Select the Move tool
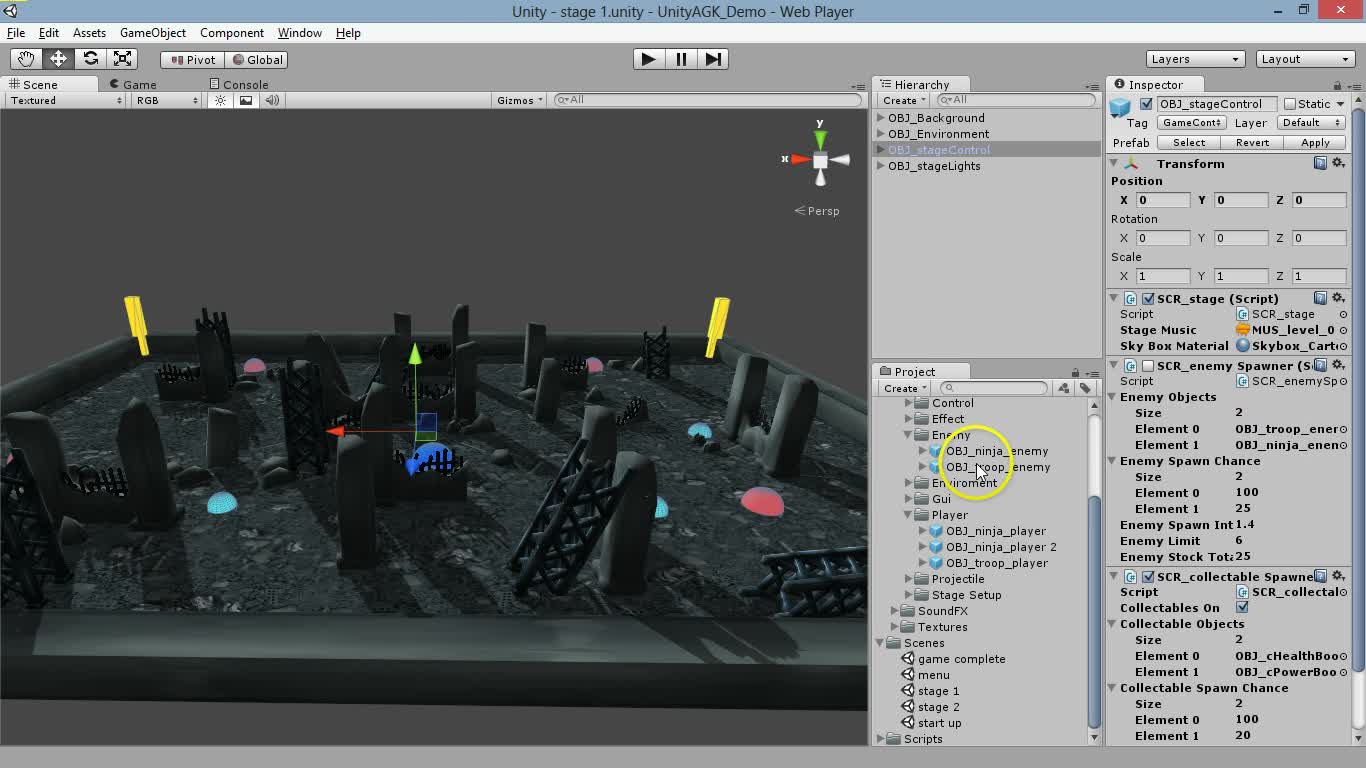Viewport: 1366px width, 768px height. point(57,58)
